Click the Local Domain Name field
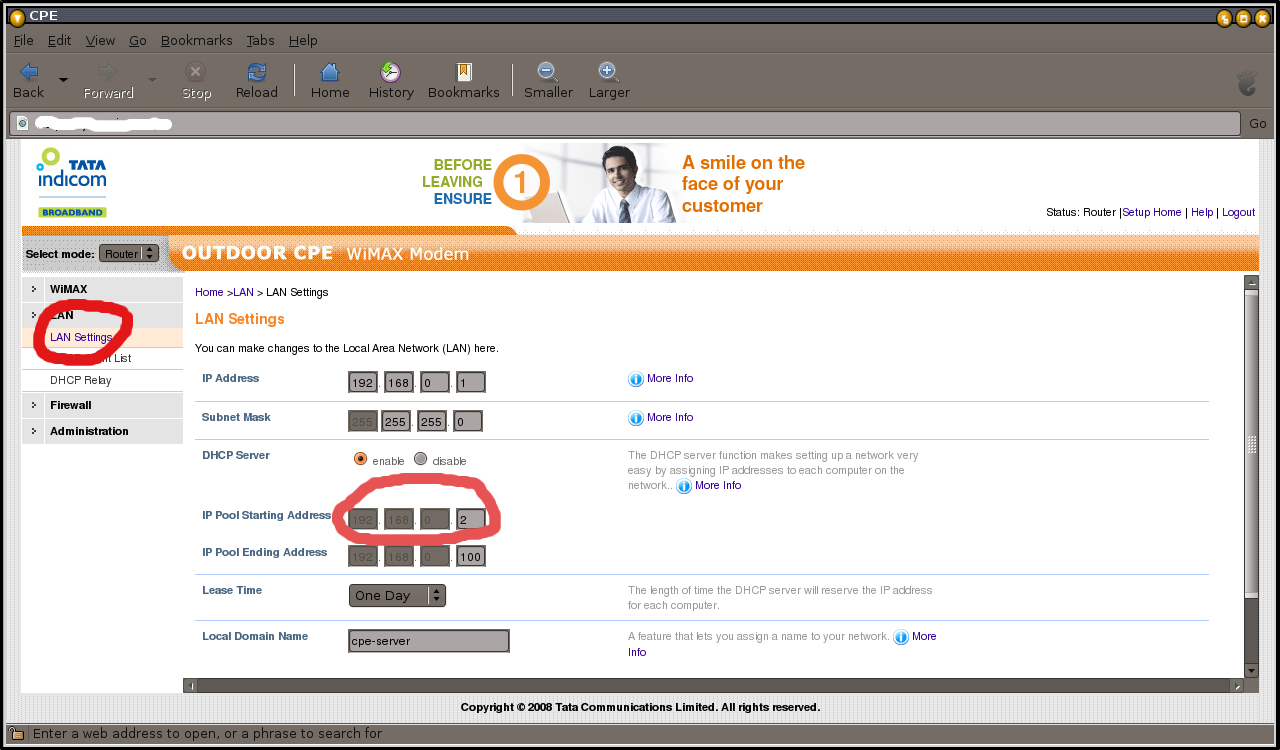Screen dimensions: 1280x750 (x=429, y=641)
